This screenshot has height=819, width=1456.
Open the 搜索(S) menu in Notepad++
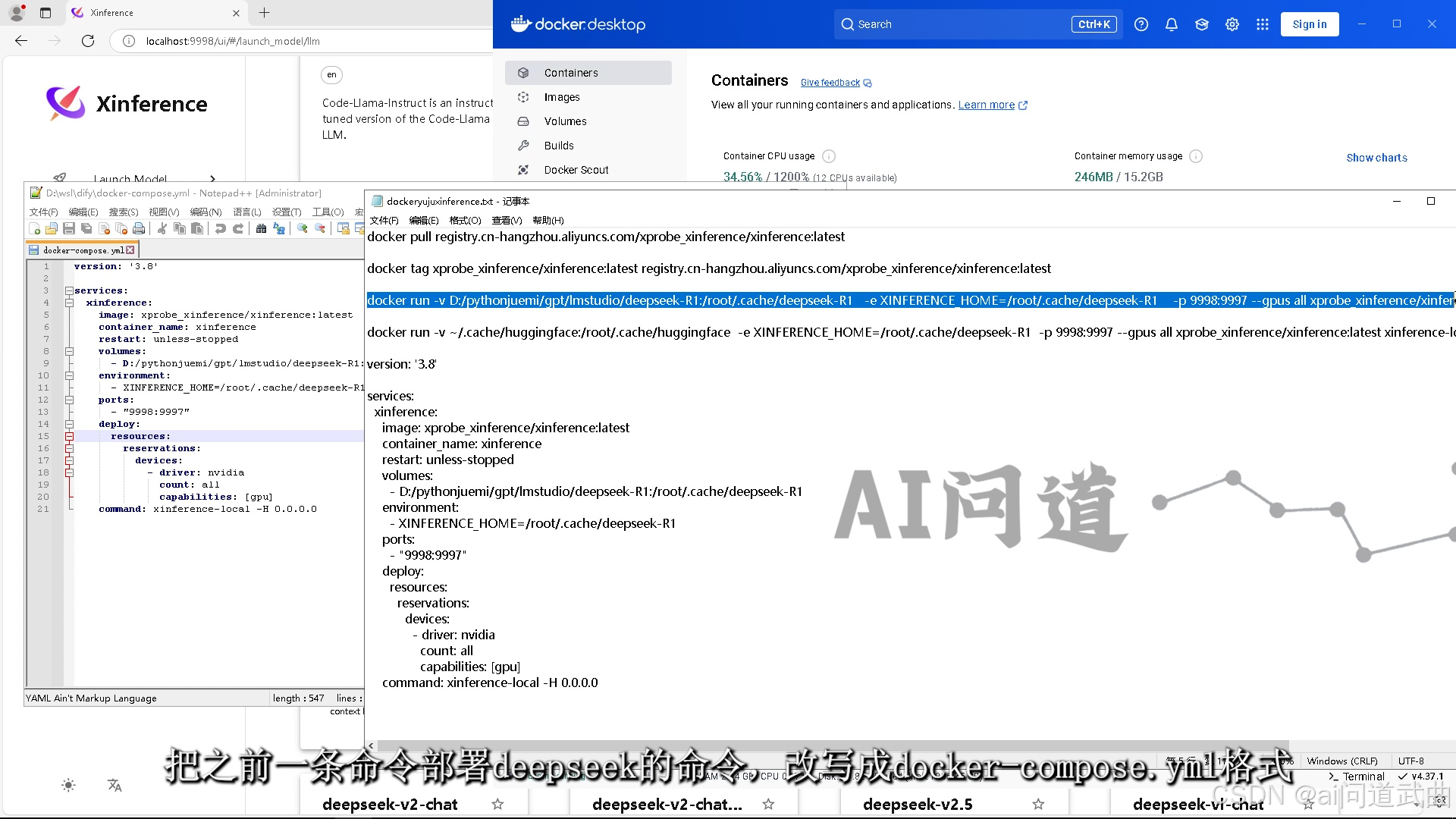click(123, 212)
